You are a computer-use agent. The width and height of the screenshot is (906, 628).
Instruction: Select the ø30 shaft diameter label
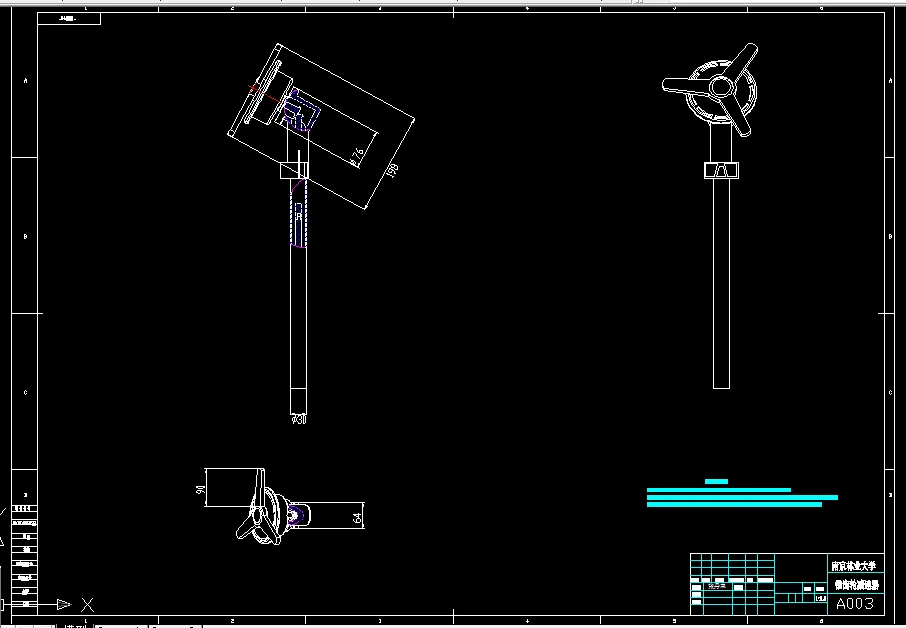click(x=299, y=419)
